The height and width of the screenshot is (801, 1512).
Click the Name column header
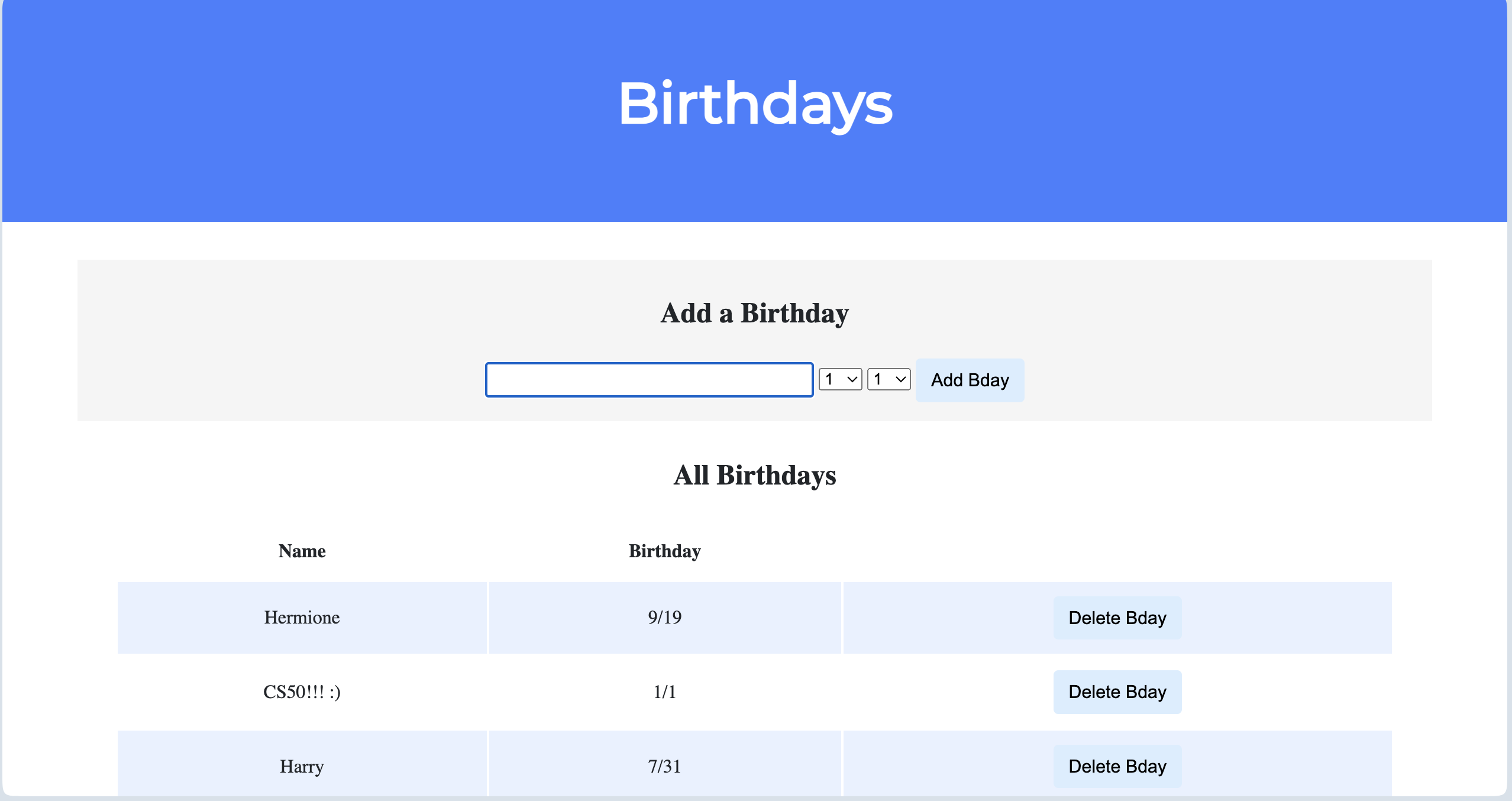pos(301,551)
